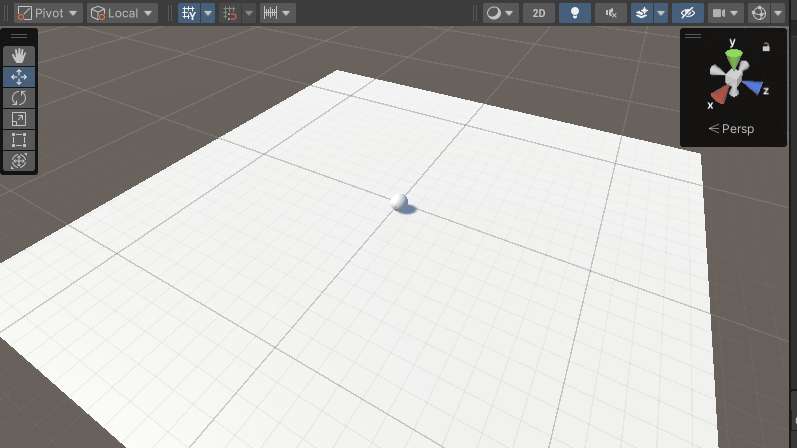Select the Rect tool
Viewport: 797px width, 448px height.
pos(19,140)
